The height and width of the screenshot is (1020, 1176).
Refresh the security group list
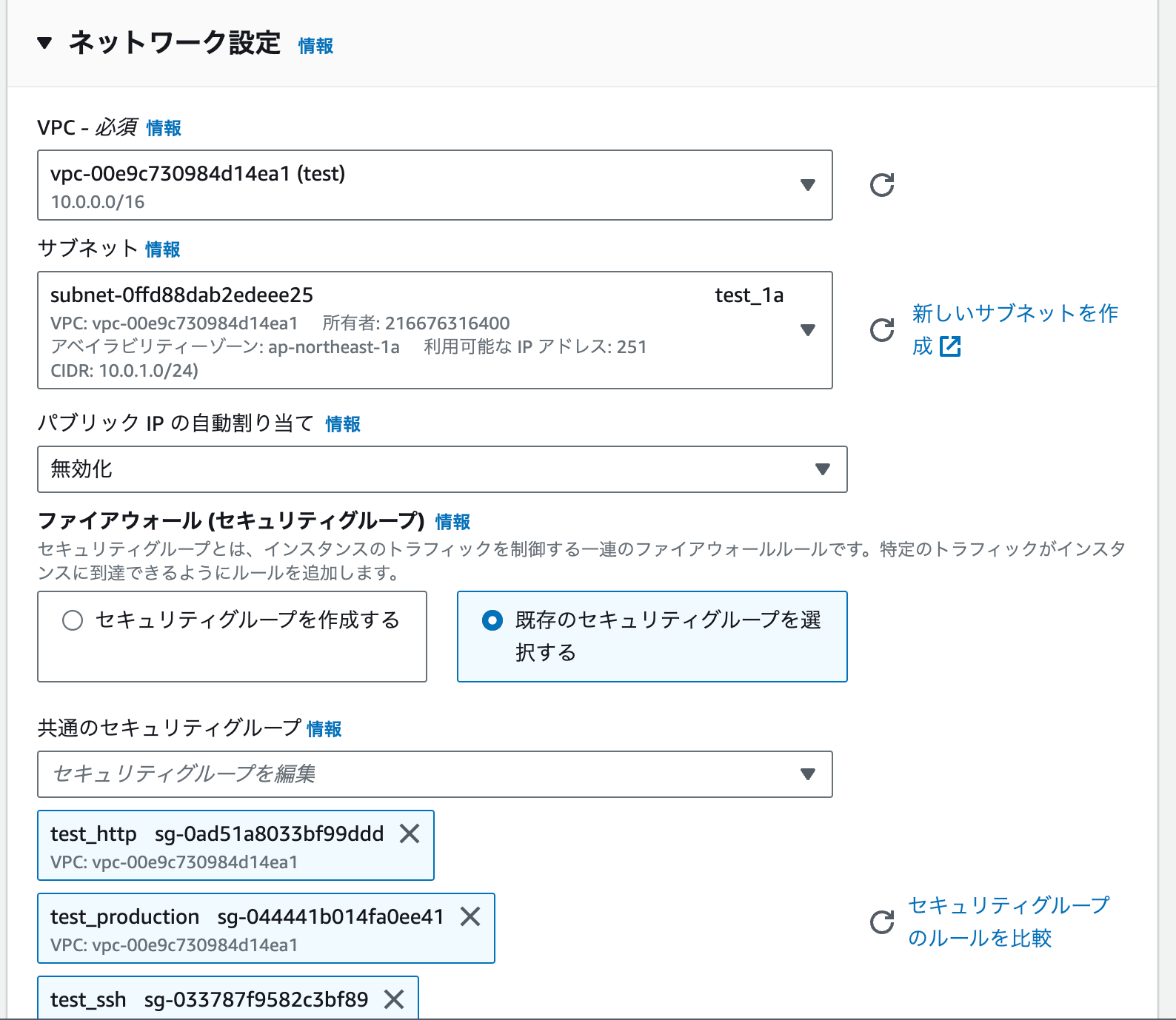tap(881, 922)
